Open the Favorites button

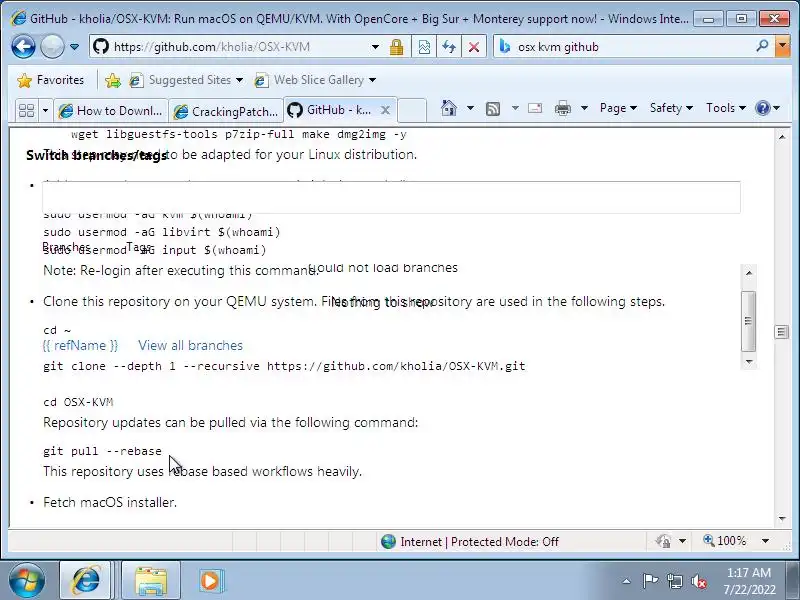pos(50,80)
